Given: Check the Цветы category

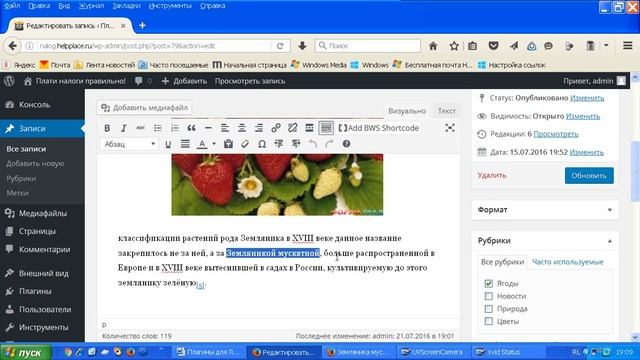Looking at the screenshot, I should click(x=489, y=321).
